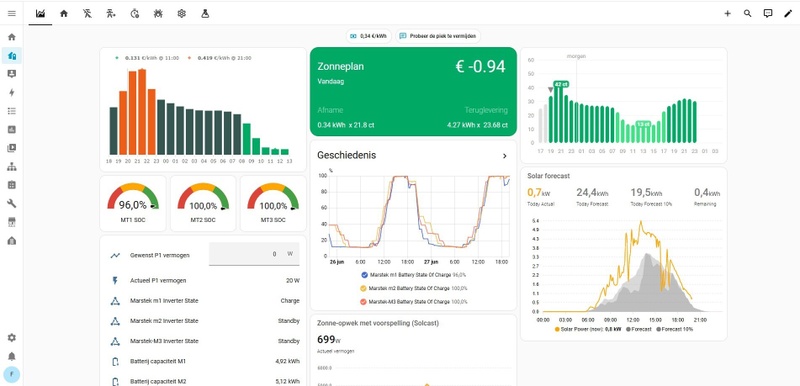This screenshot has width=800, height=386.
Task: Click the Today Actual 0,7 kW value
Action: (x=539, y=193)
